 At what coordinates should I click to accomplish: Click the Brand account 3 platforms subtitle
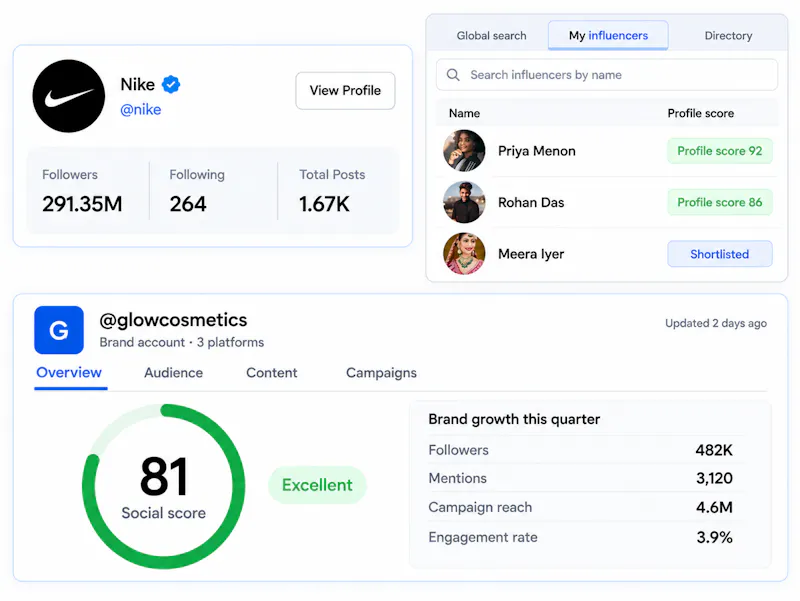(182, 342)
